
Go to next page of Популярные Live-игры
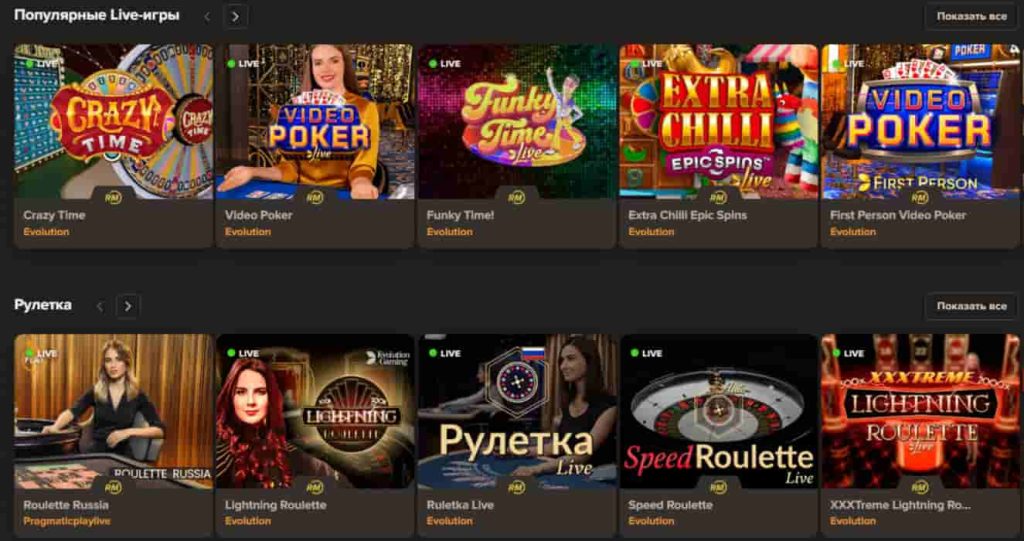(x=236, y=16)
